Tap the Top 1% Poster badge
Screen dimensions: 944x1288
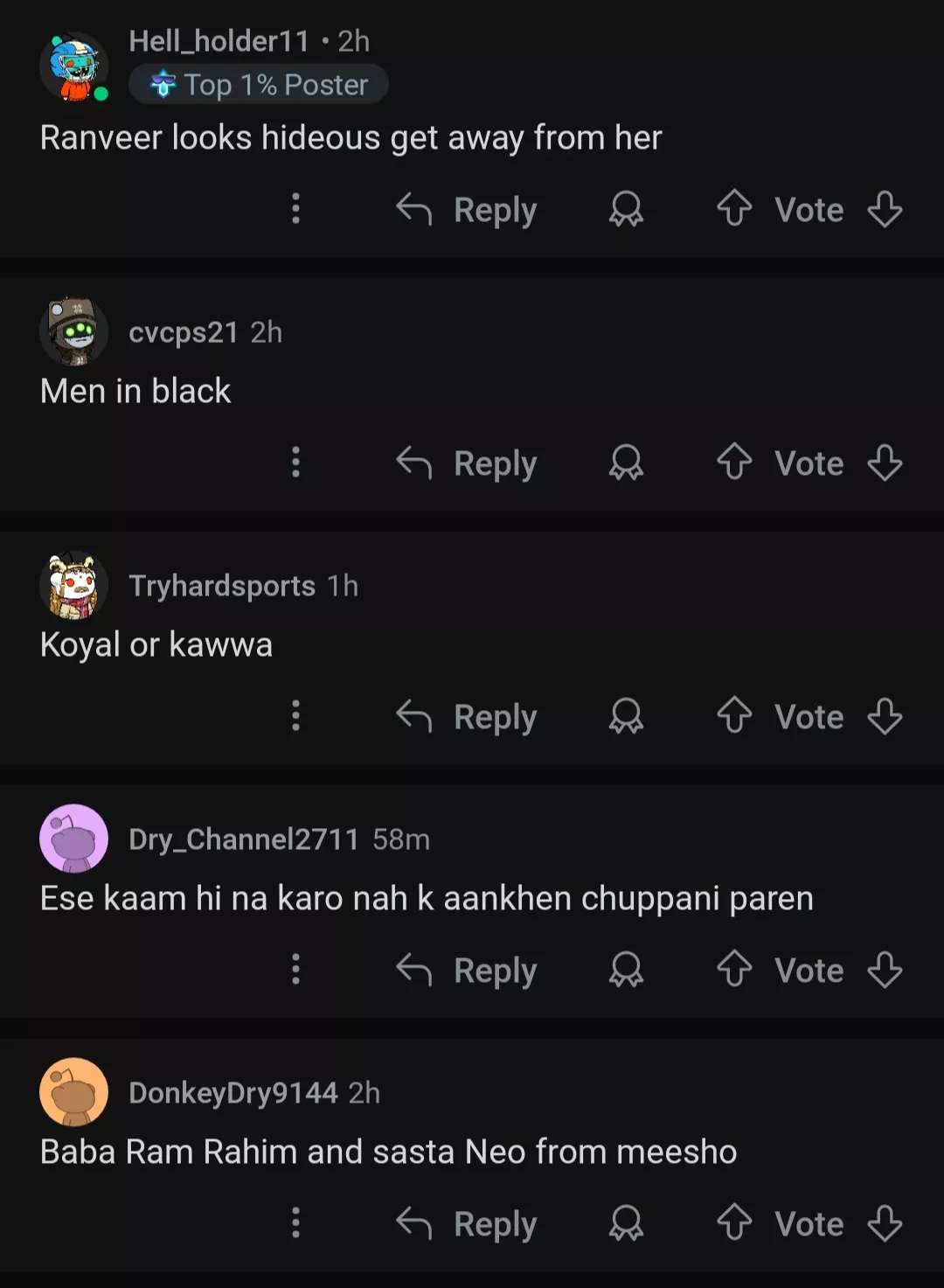259,85
